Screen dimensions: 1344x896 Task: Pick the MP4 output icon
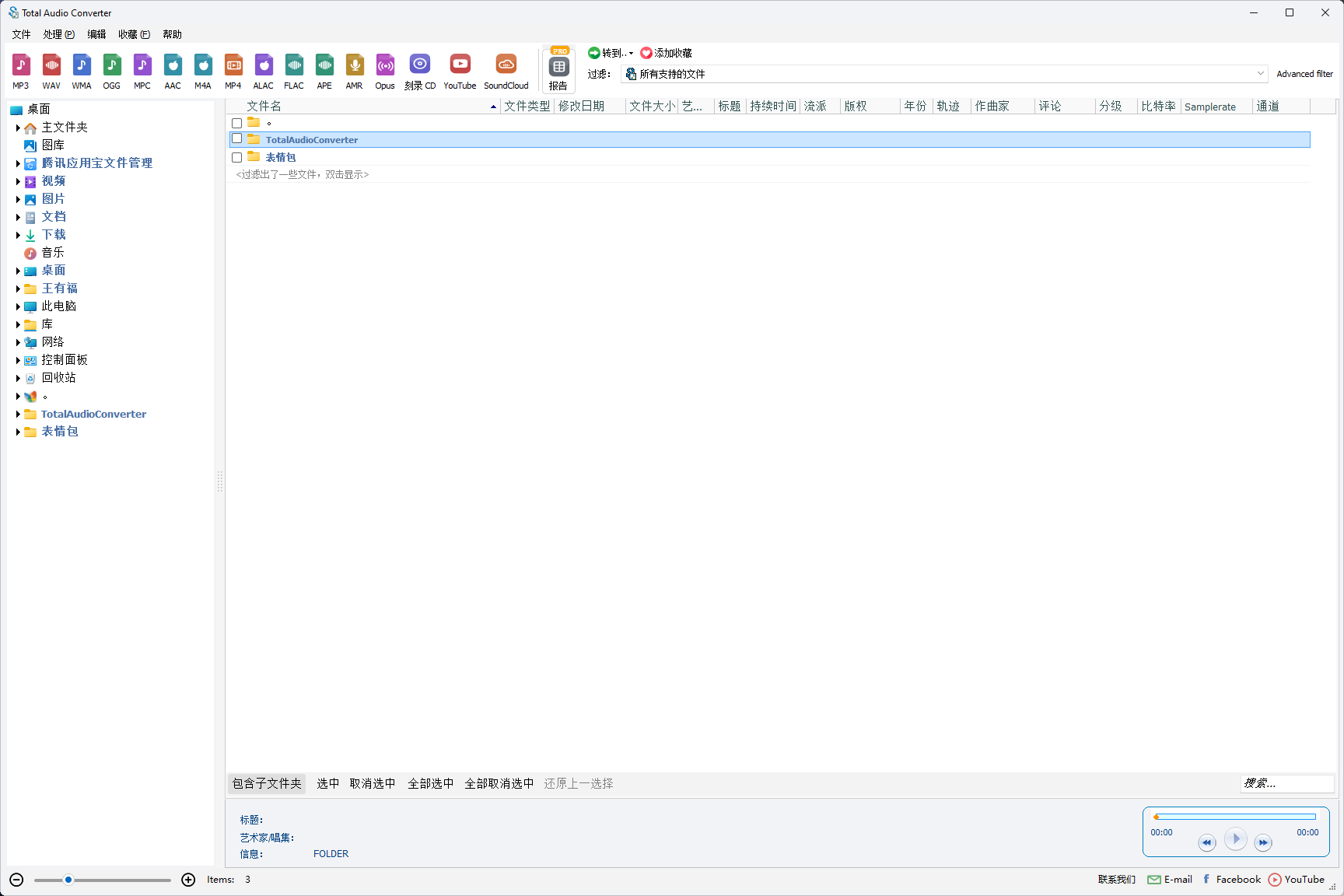tap(233, 72)
